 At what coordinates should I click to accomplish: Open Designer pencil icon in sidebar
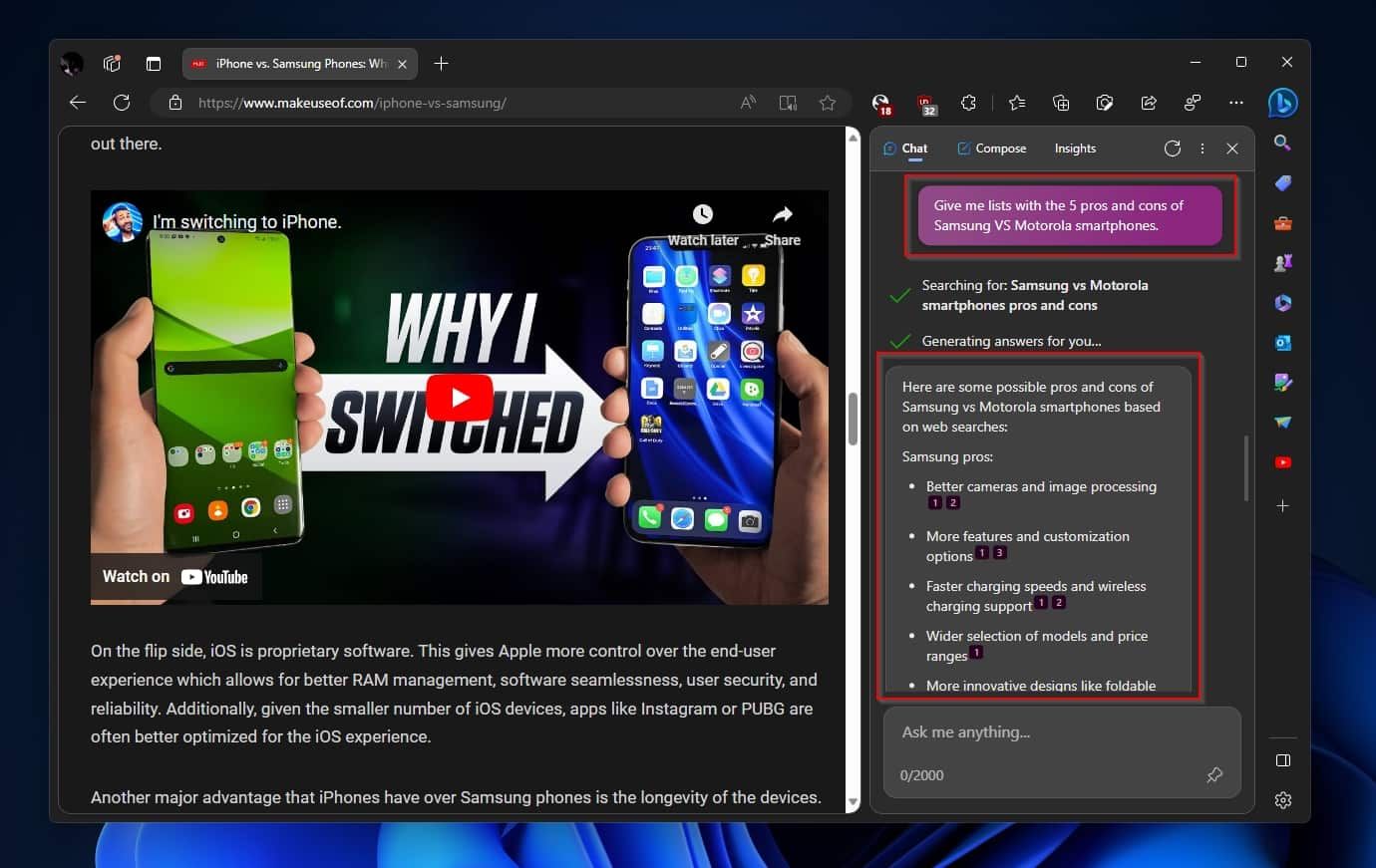click(x=1283, y=383)
